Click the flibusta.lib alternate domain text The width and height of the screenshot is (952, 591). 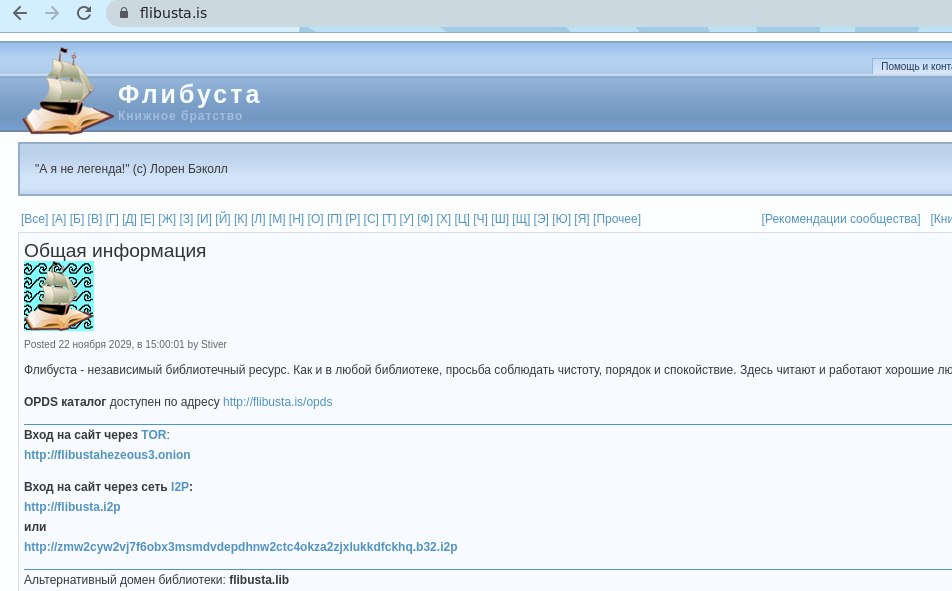click(x=259, y=580)
